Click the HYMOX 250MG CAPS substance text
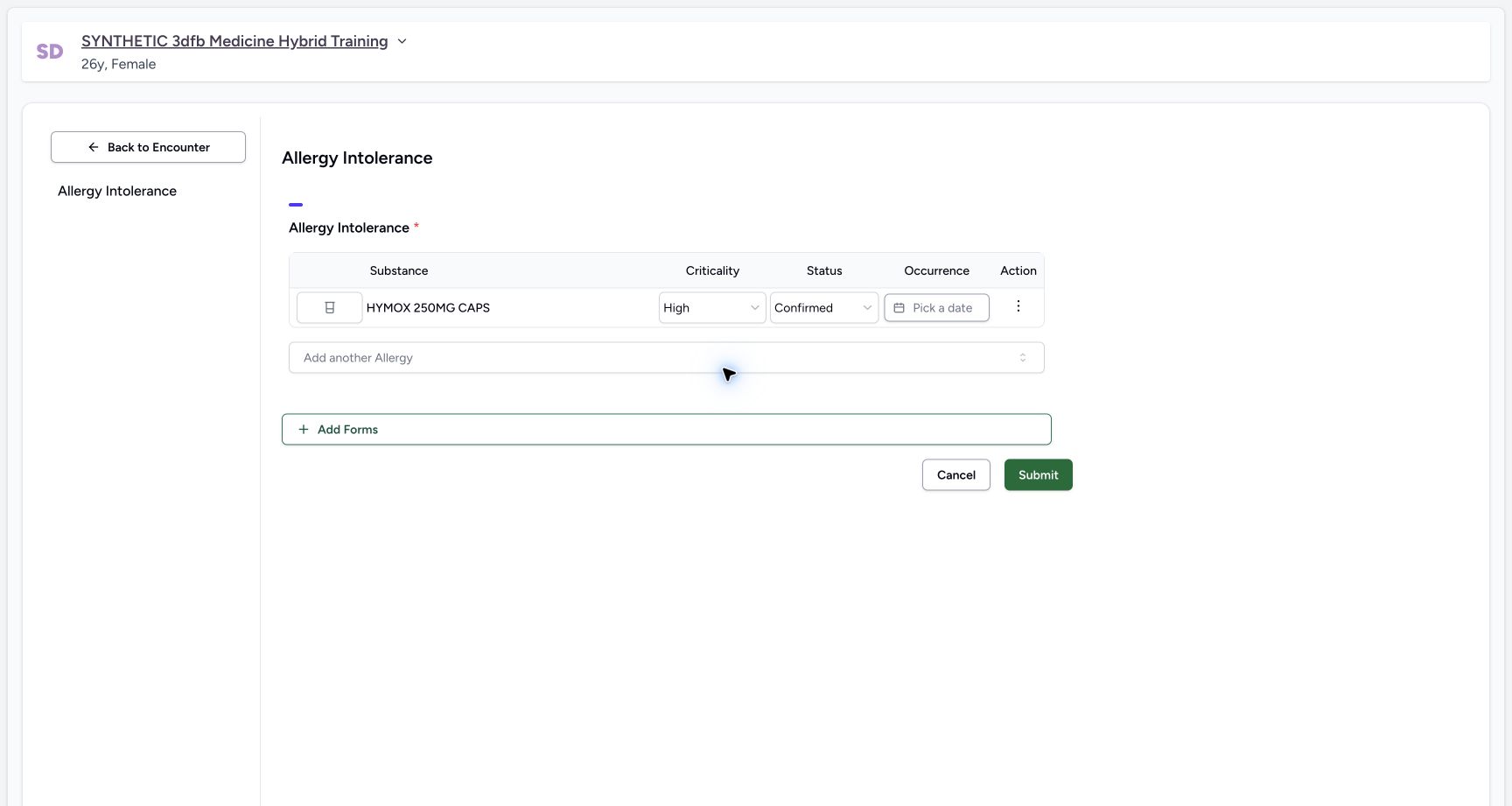The height and width of the screenshot is (806, 1512). click(428, 308)
